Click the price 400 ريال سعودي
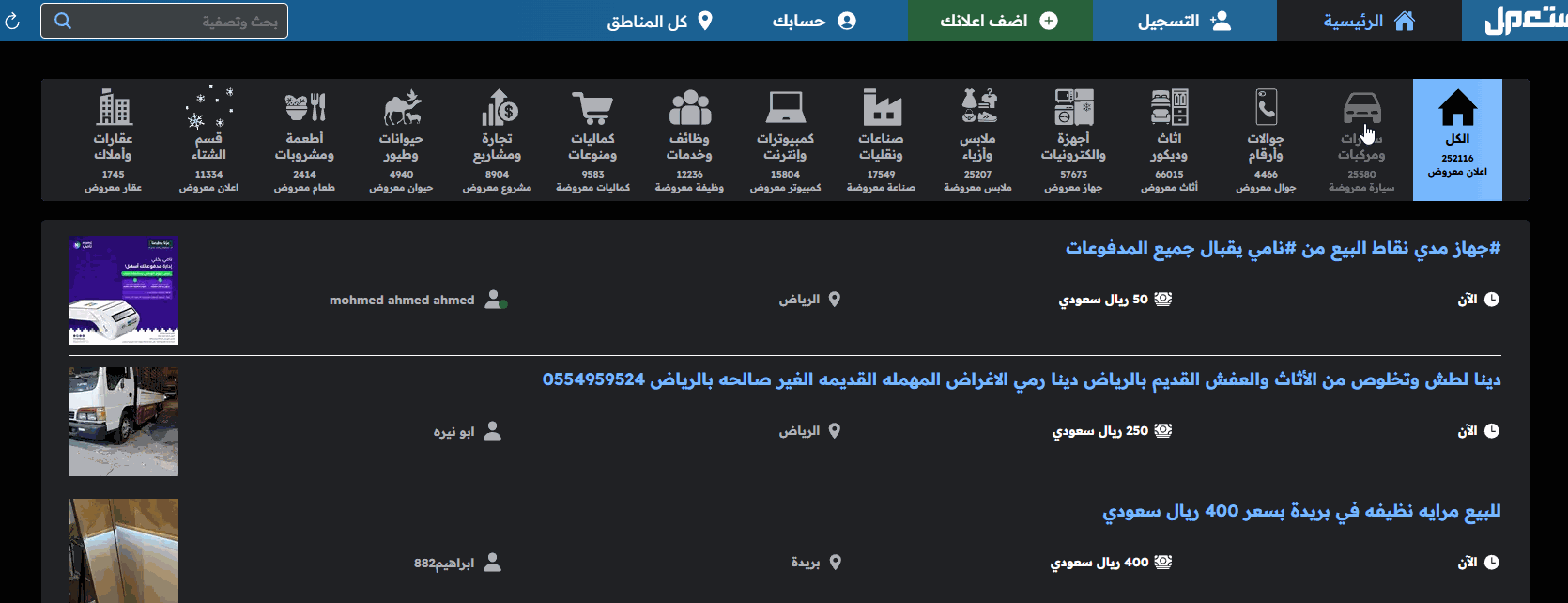1568x603 pixels. coord(1099,563)
